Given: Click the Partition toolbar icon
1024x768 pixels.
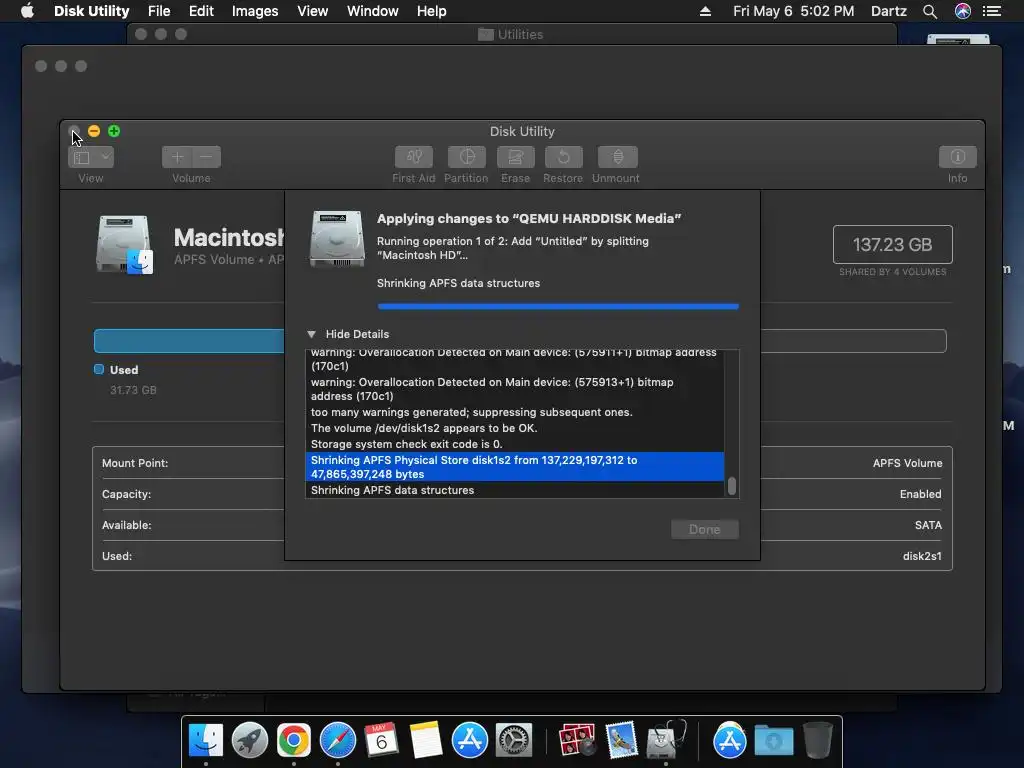Looking at the screenshot, I should click(x=466, y=157).
